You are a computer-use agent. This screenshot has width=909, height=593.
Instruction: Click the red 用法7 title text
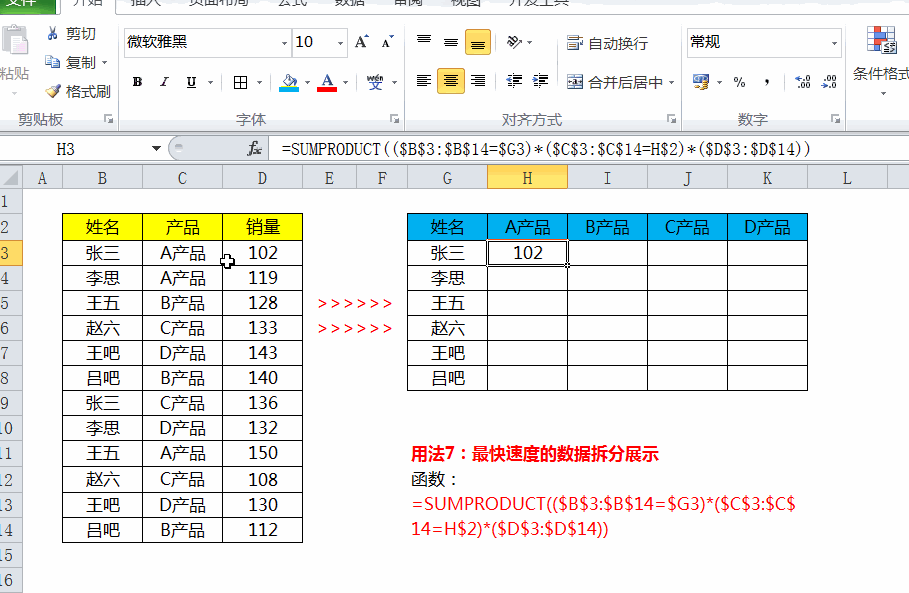pos(535,453)
